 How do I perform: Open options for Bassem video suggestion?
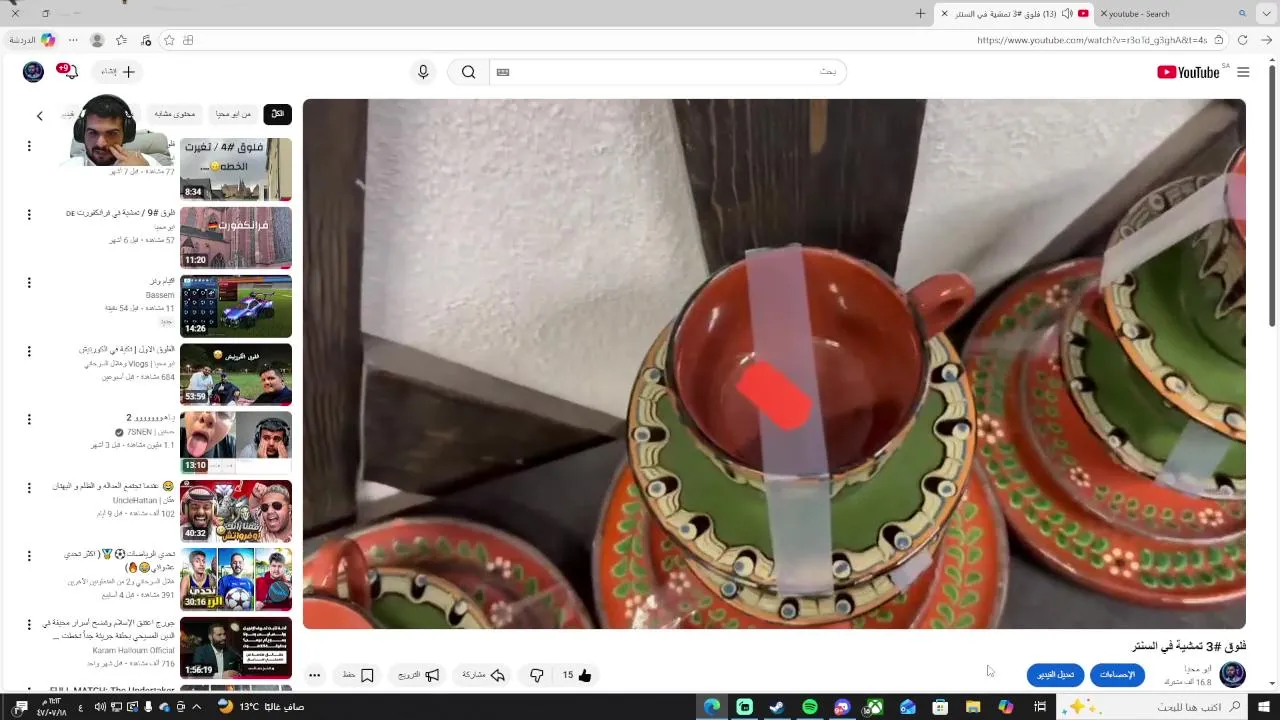tap(29, 283)
